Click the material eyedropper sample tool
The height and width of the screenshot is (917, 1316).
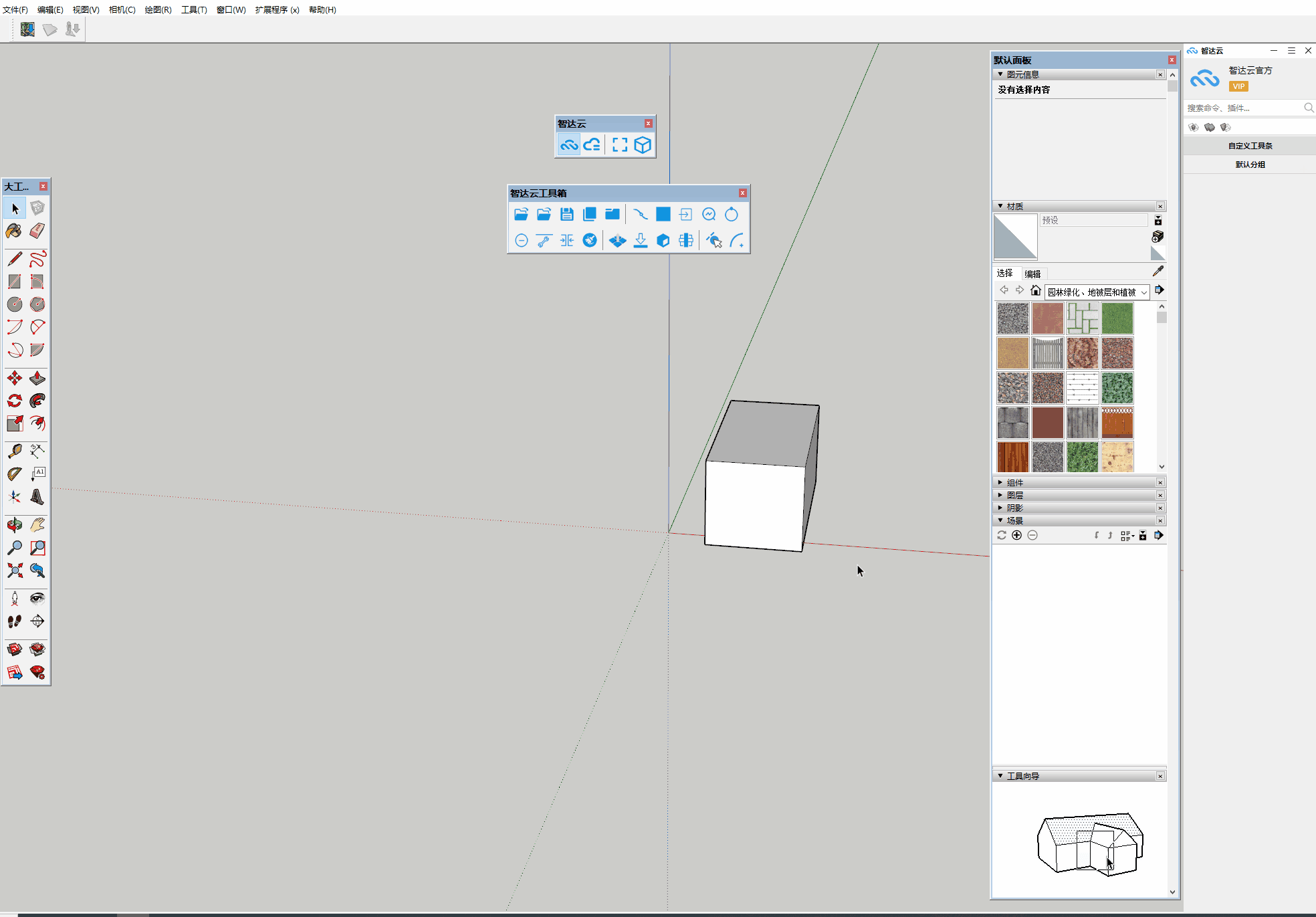(x=1158, y=271)
